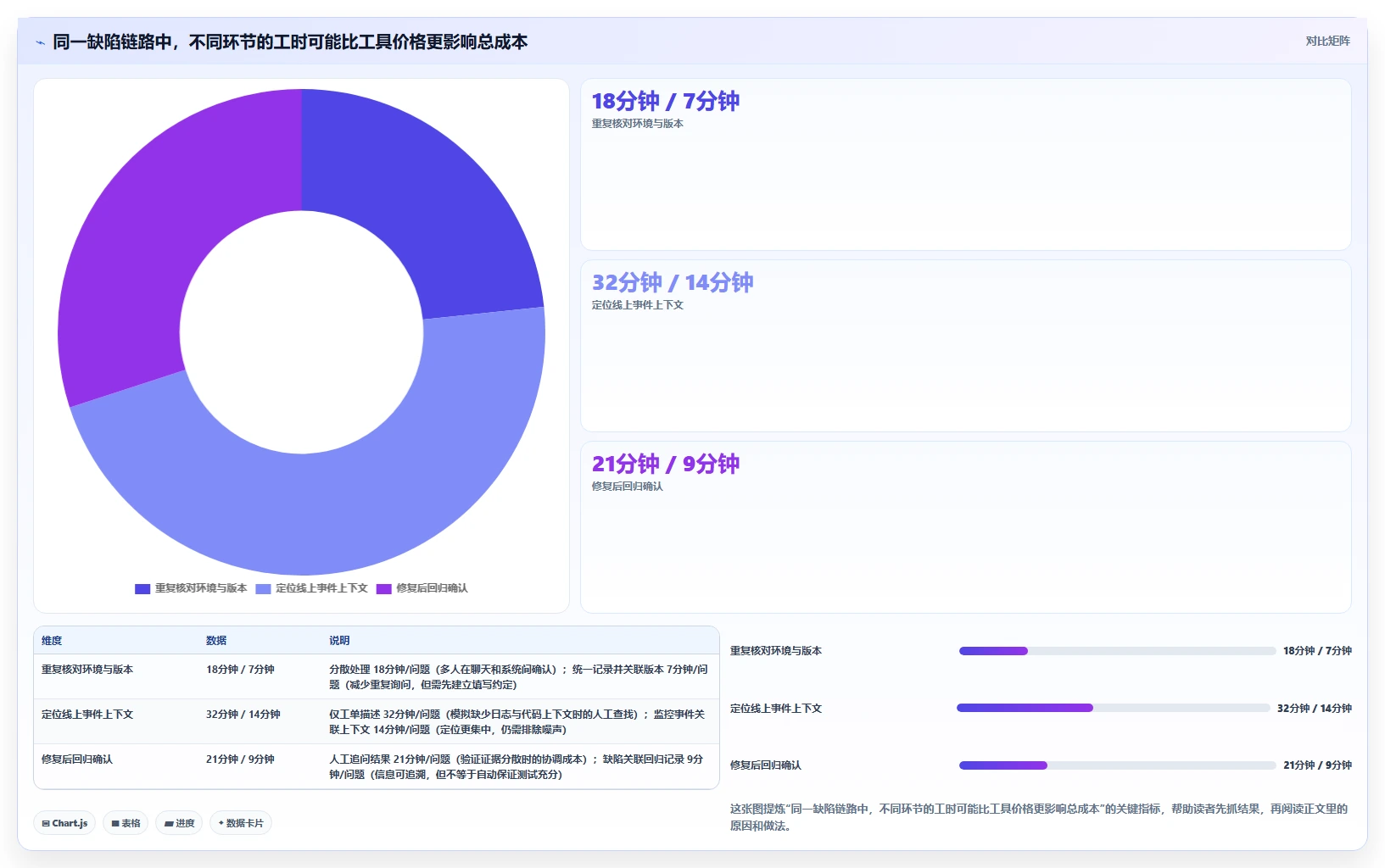Click the 重复核对环境与版本 progress bar

[1117, 651]
